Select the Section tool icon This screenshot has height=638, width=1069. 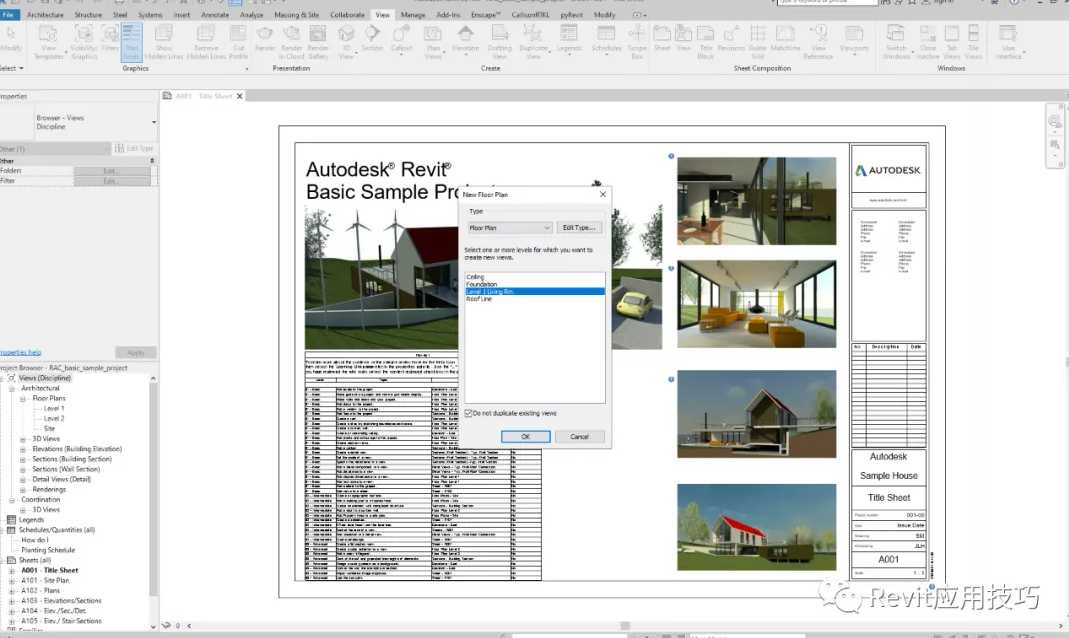pos(372,41)
